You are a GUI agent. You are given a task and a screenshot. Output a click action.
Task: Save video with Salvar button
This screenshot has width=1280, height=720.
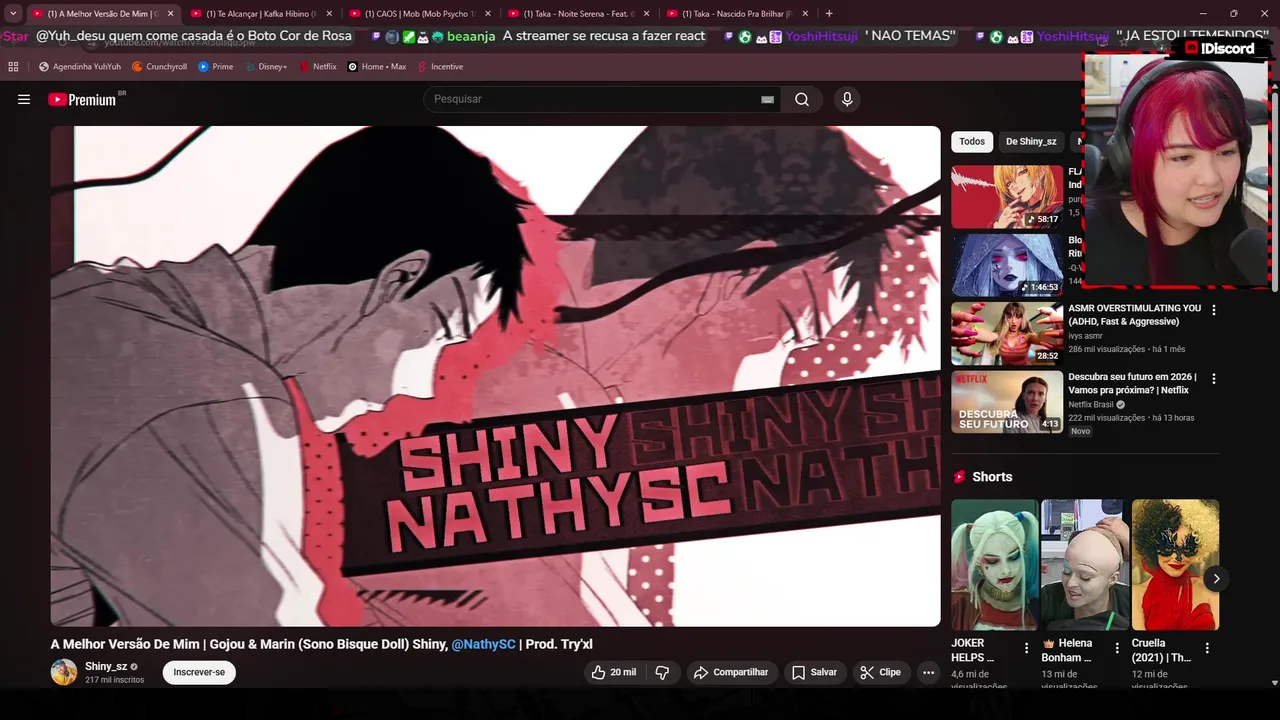pyautogui.click(x=814, y=672)
